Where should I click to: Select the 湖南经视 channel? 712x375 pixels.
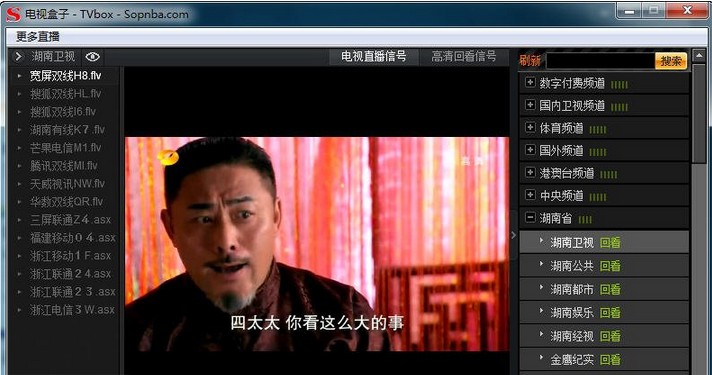[572, 336]
